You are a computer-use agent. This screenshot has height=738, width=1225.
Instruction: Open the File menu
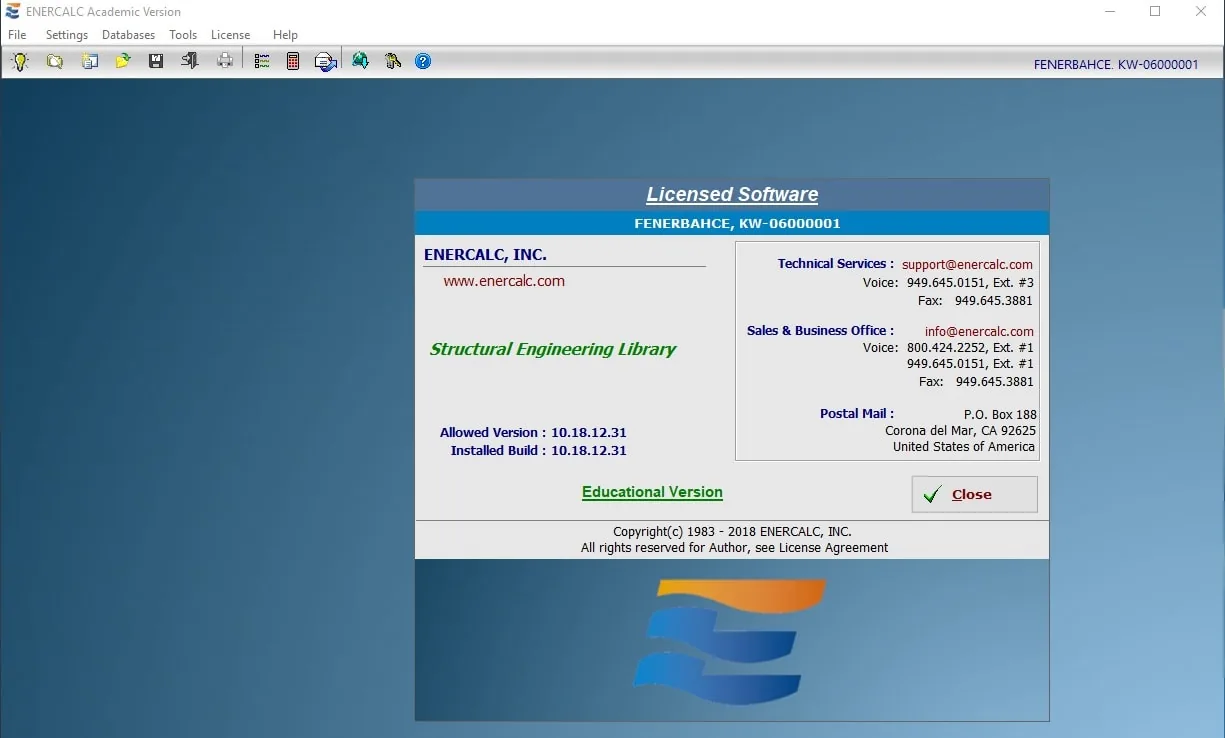click(17, 35)
